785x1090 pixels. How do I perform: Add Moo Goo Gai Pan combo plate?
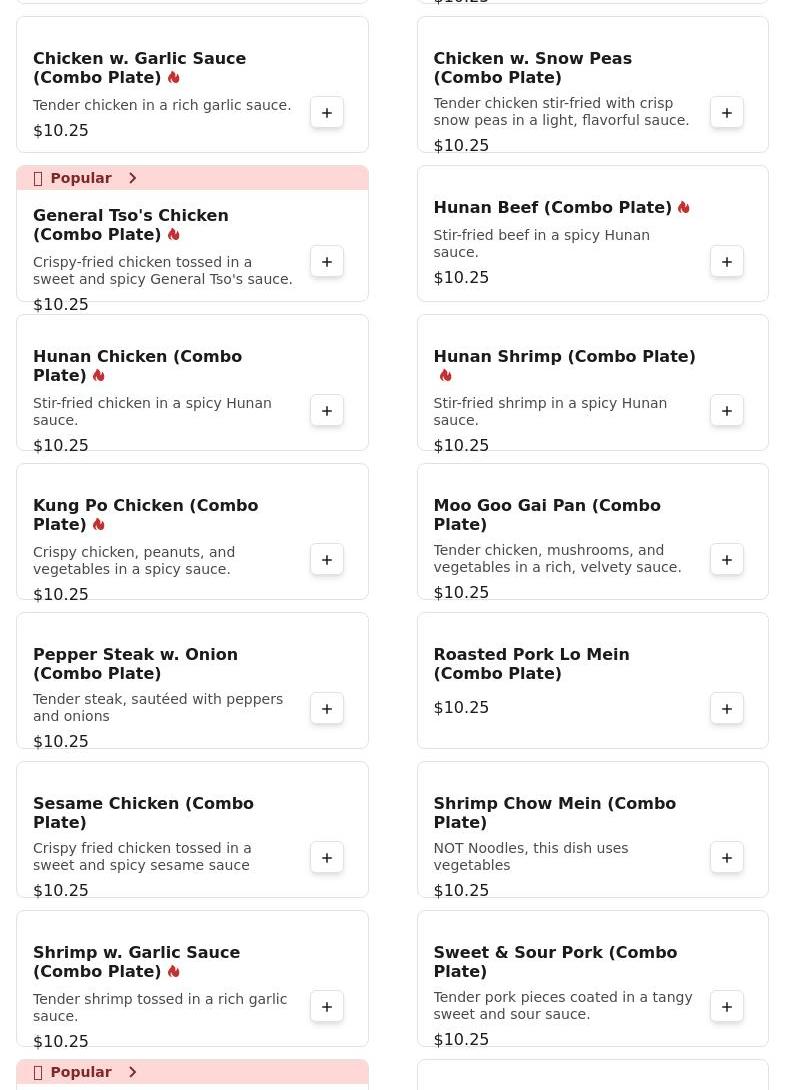pos(727,560)
